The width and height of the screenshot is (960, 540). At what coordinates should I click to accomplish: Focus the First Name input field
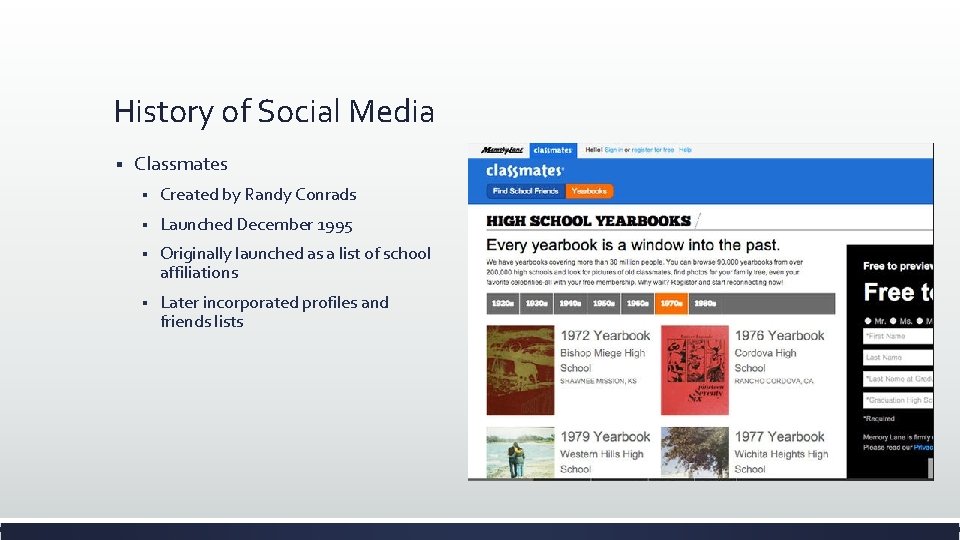[x=898, y=336]
